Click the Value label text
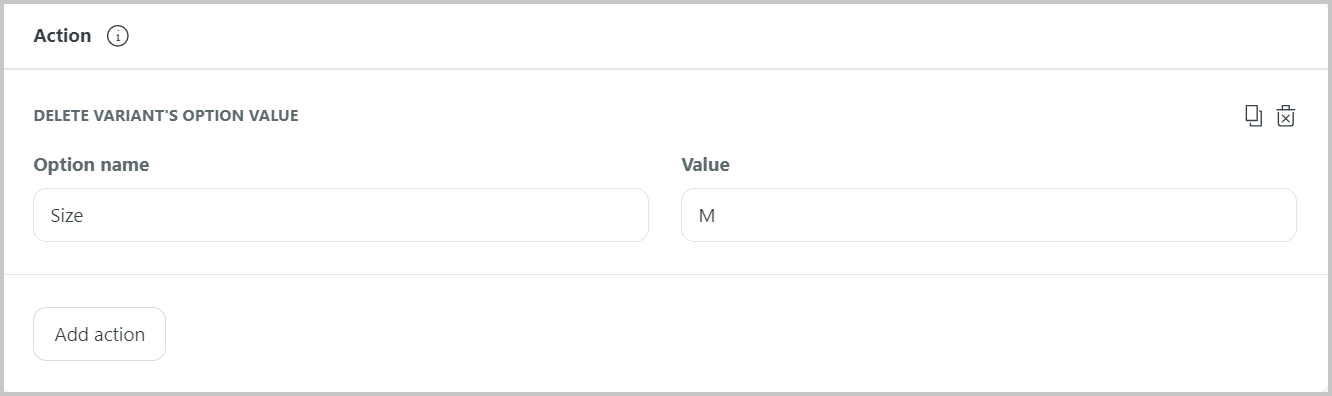This screenshot has height=396, width=1332. pos(706,165)
